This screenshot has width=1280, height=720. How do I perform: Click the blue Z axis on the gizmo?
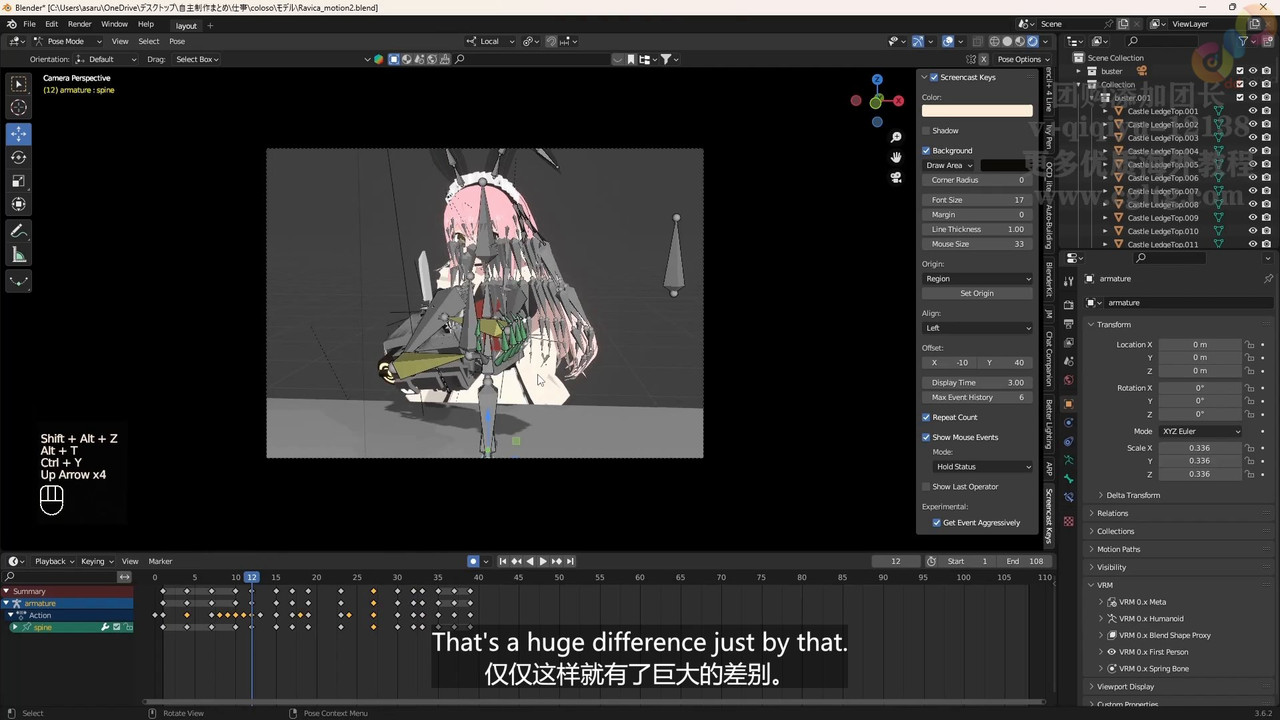877,79
